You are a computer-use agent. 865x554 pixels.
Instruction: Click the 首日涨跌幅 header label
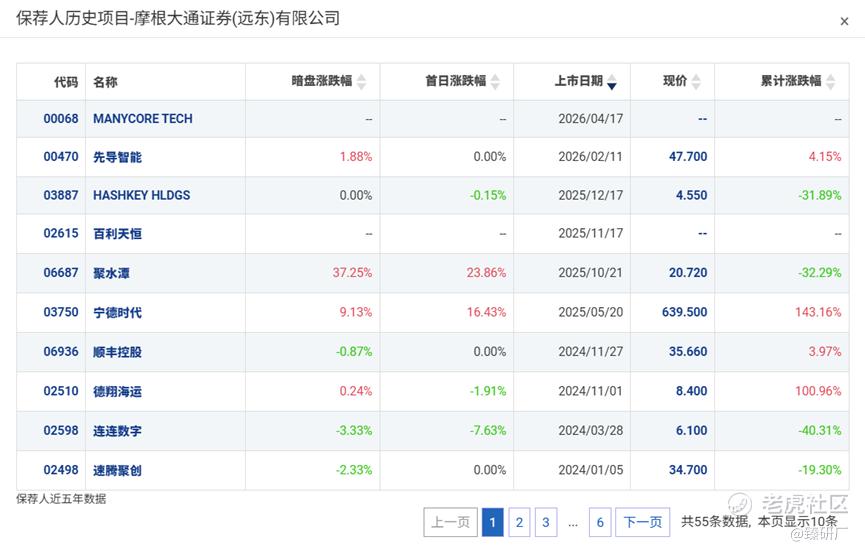(456, 81)
